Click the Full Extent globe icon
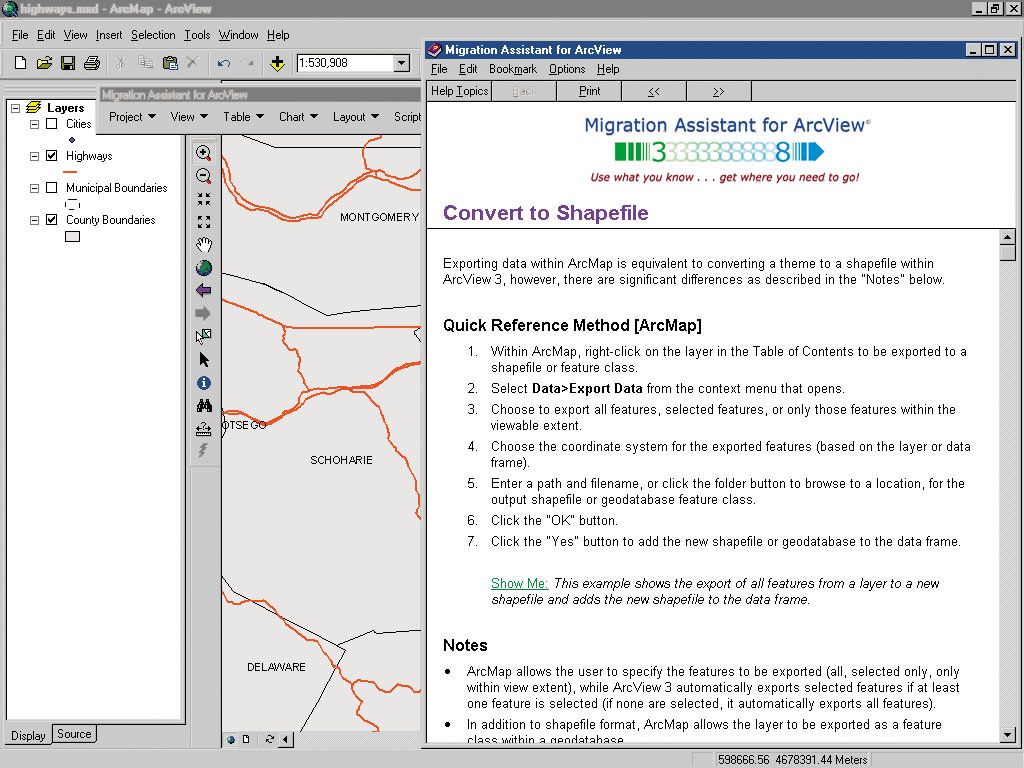The width and height of the screenshot is (1024, 768). [204, 268]
